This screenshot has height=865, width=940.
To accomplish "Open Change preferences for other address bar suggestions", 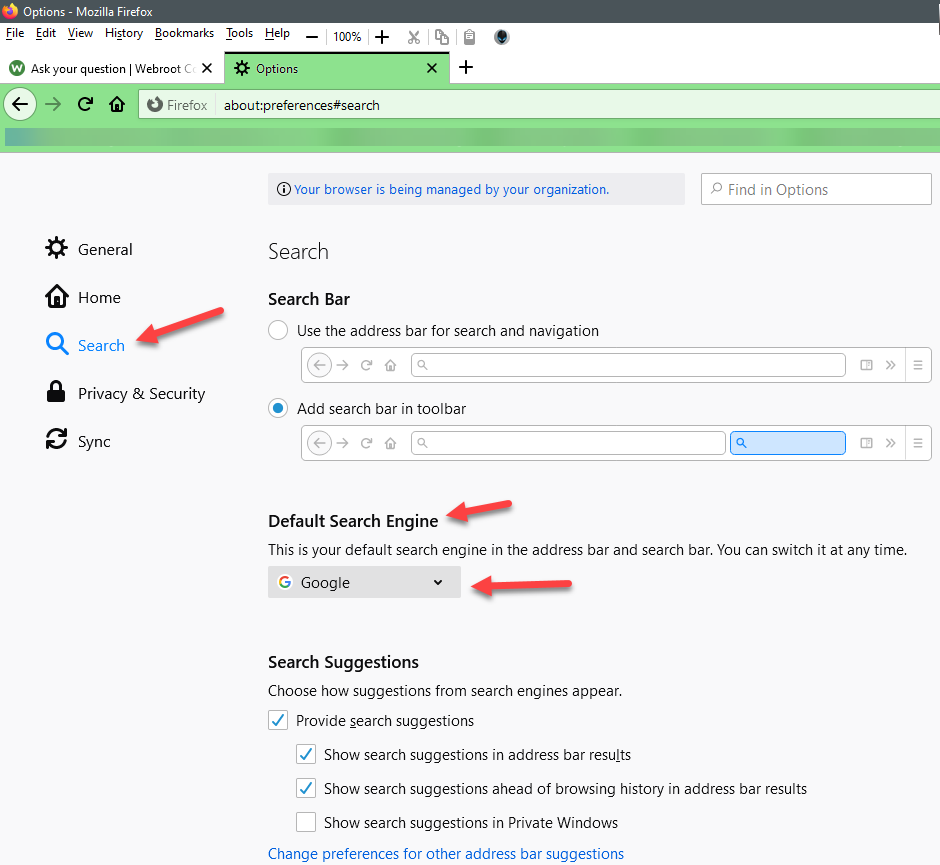I will (446, 854).
